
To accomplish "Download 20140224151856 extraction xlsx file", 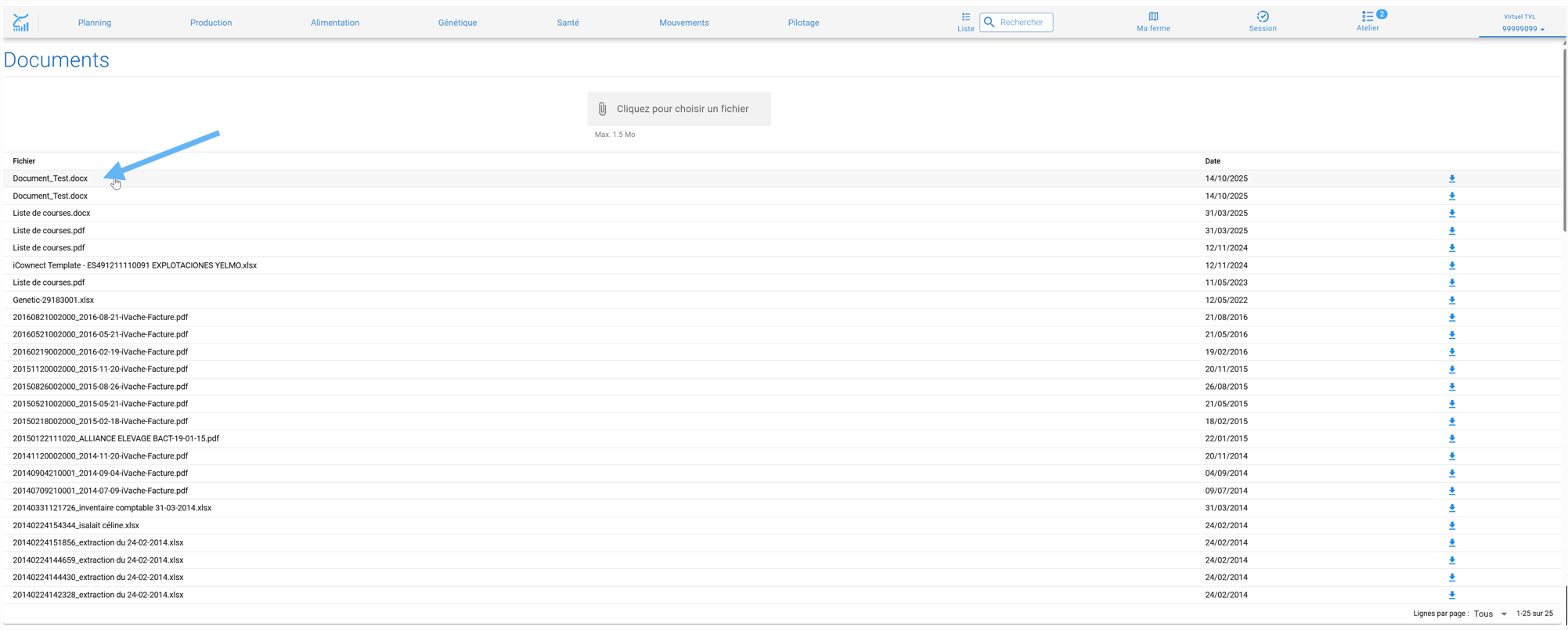I will 1451,543.
